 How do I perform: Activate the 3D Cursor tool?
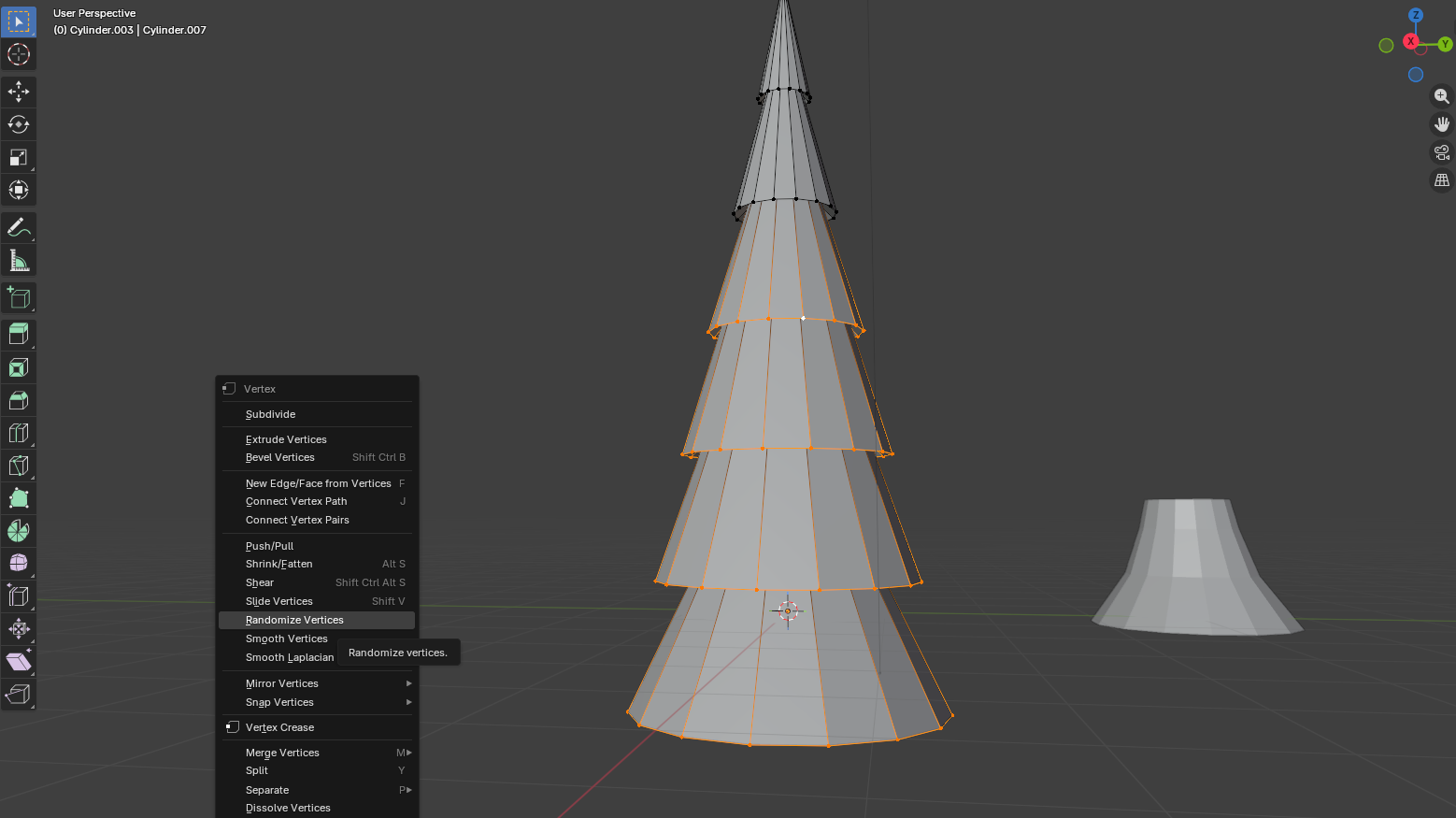coord(19,54)
